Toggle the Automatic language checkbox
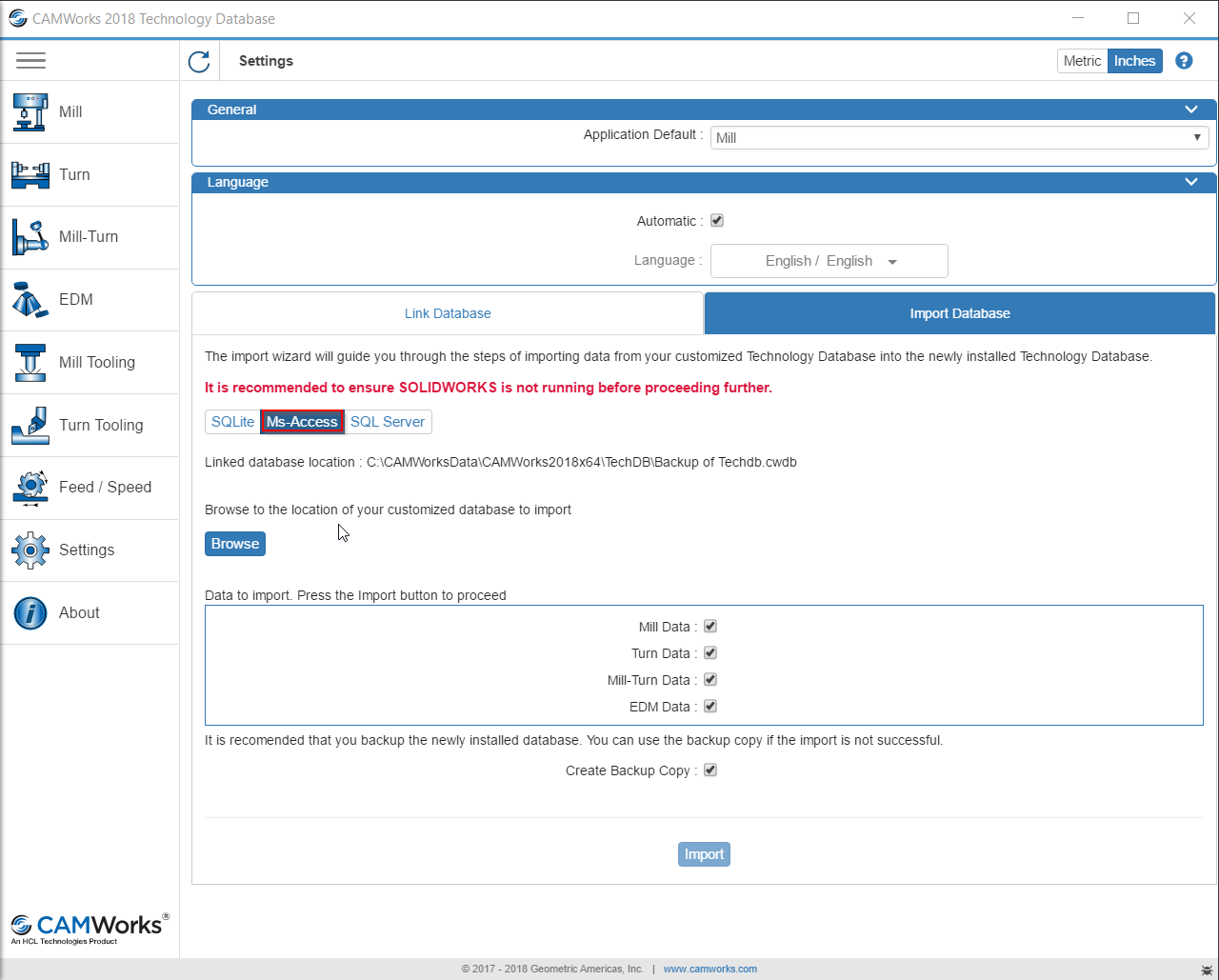 (717, 220)
